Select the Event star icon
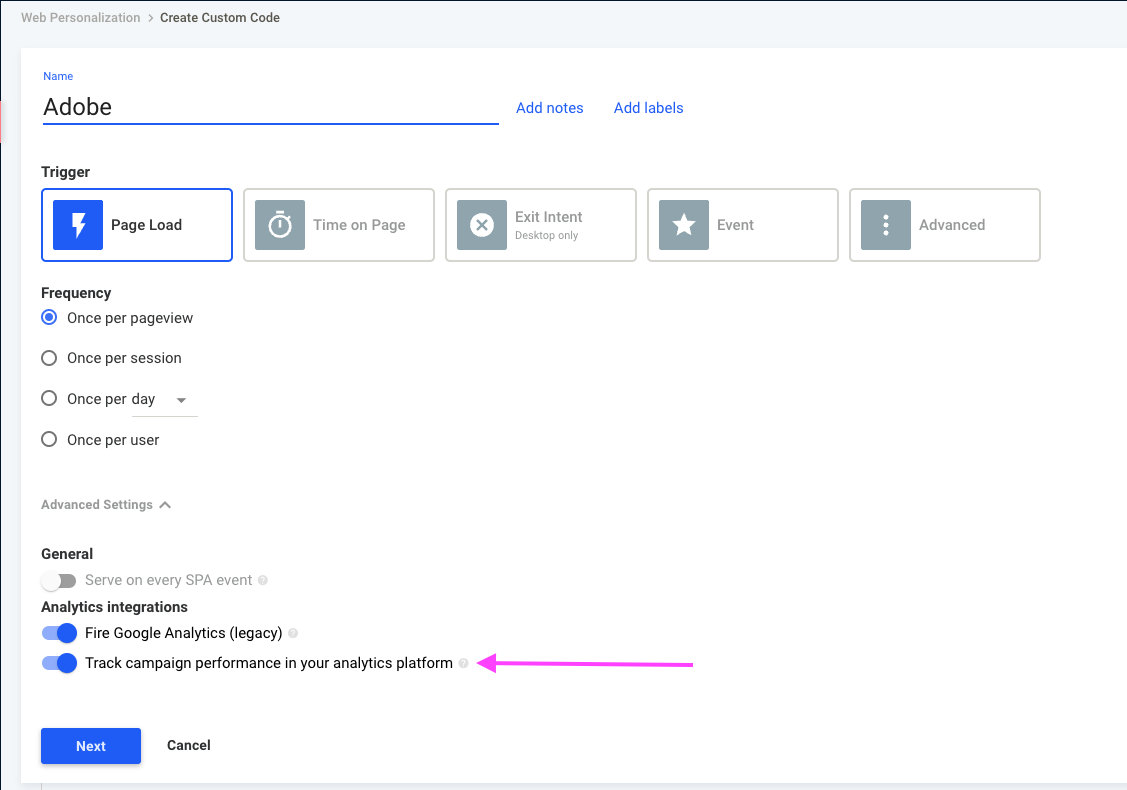The width and height of the screenshot is (1127, 790). (684, 225)
